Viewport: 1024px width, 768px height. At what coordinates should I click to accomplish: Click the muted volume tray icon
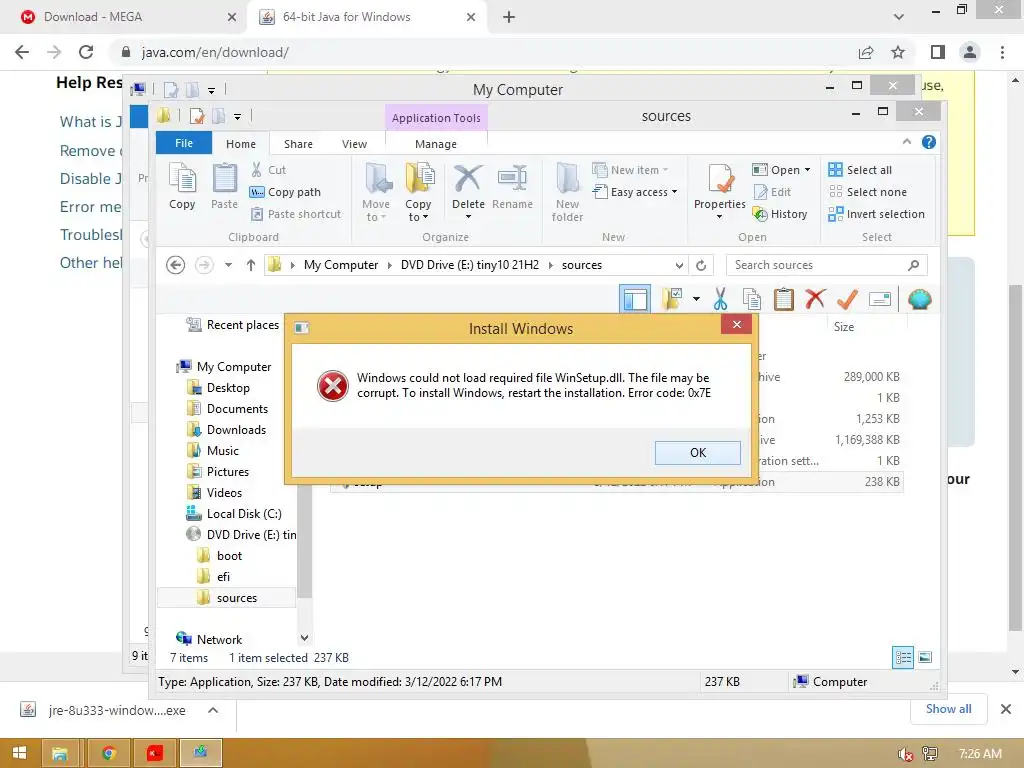pos(904,754)
